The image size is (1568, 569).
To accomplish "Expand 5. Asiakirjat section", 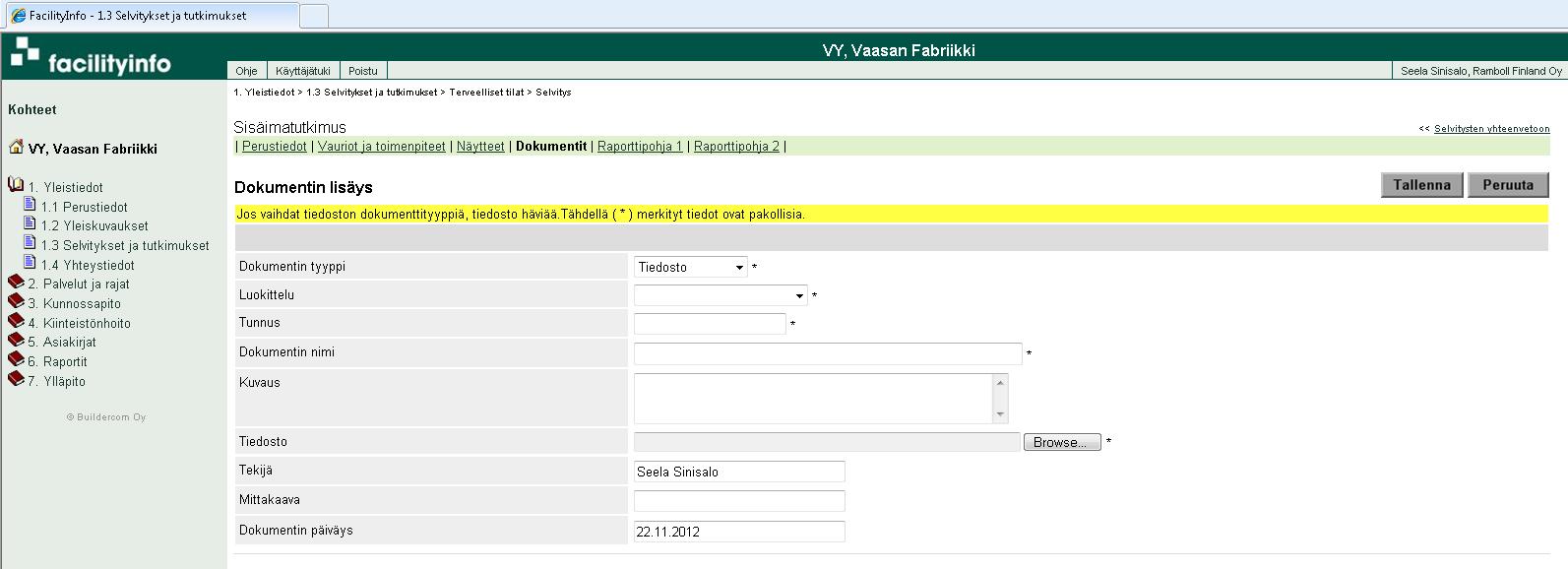I will [x=62, y=343].
